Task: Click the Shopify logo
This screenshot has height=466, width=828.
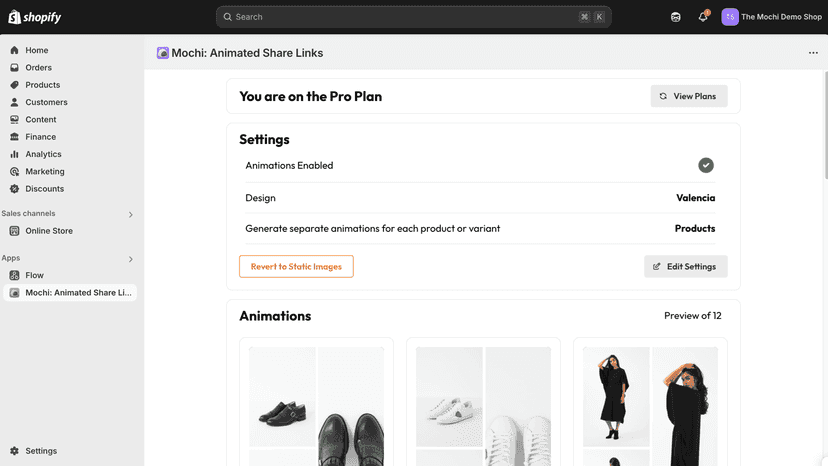Action: 35,17
